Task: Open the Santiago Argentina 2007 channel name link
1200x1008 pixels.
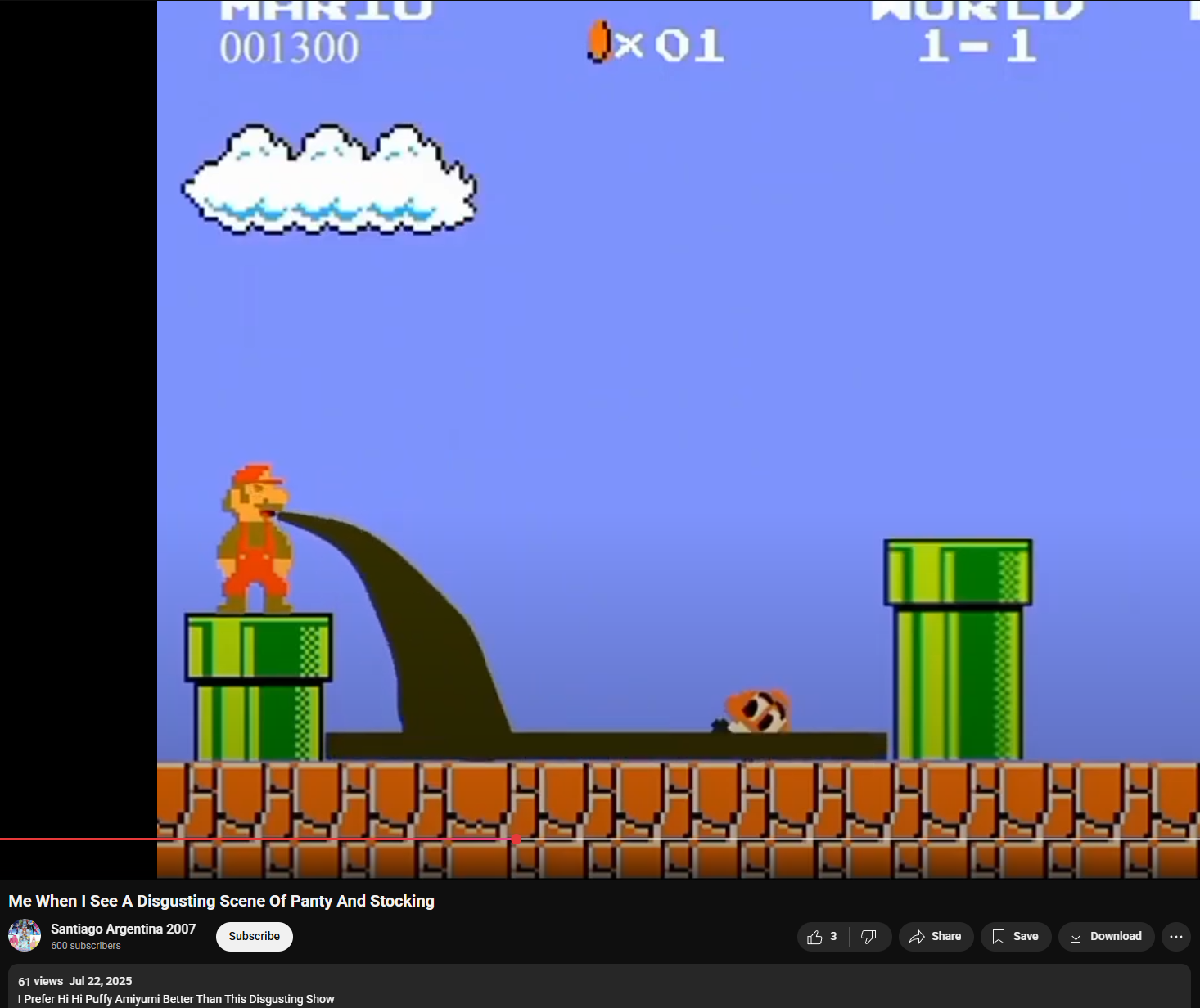Action: 124,929
